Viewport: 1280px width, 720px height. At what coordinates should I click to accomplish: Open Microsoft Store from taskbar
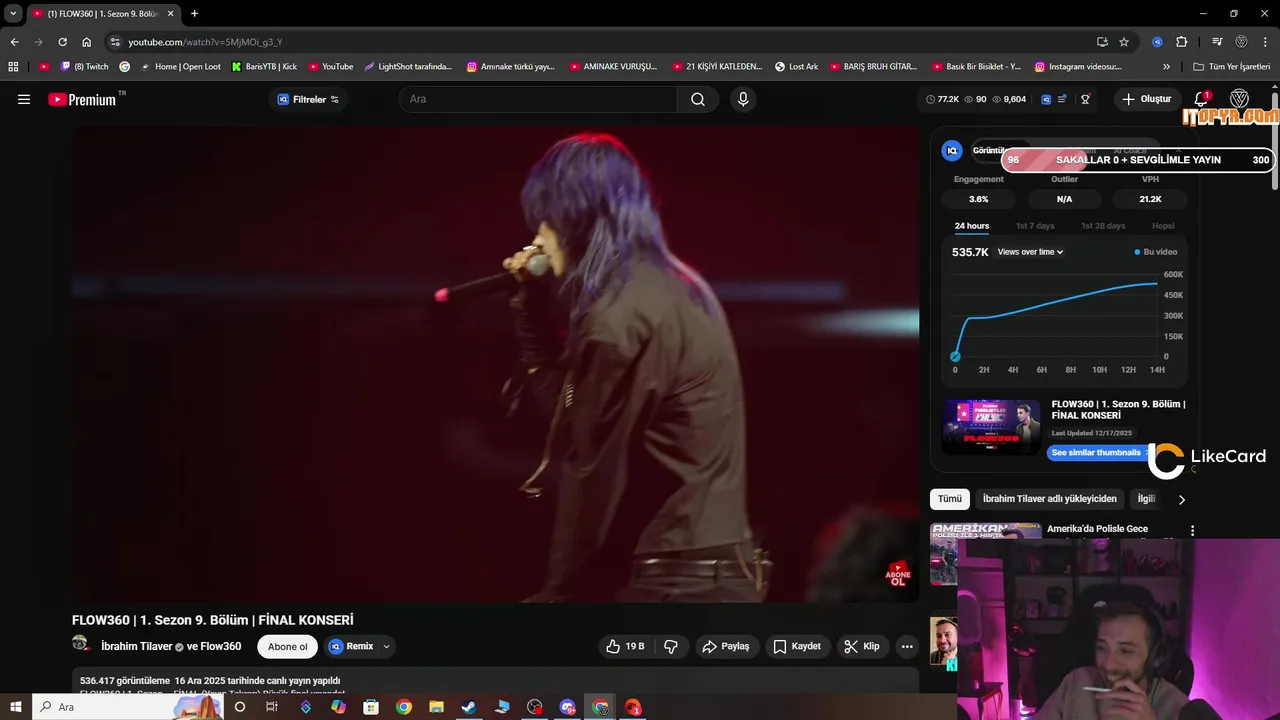click(x=371, y=707)
